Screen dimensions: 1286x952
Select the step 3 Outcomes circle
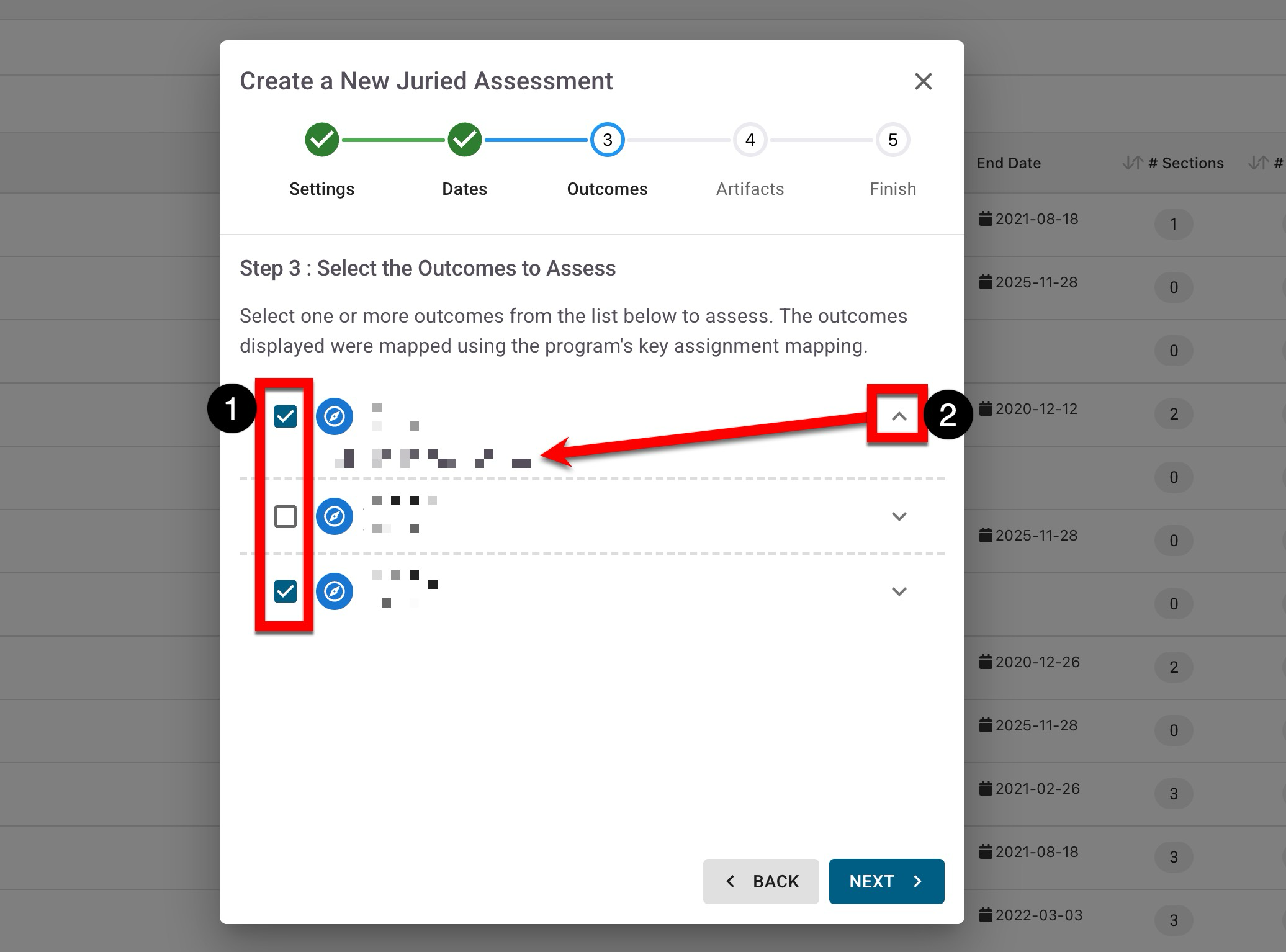click(607, 140)
